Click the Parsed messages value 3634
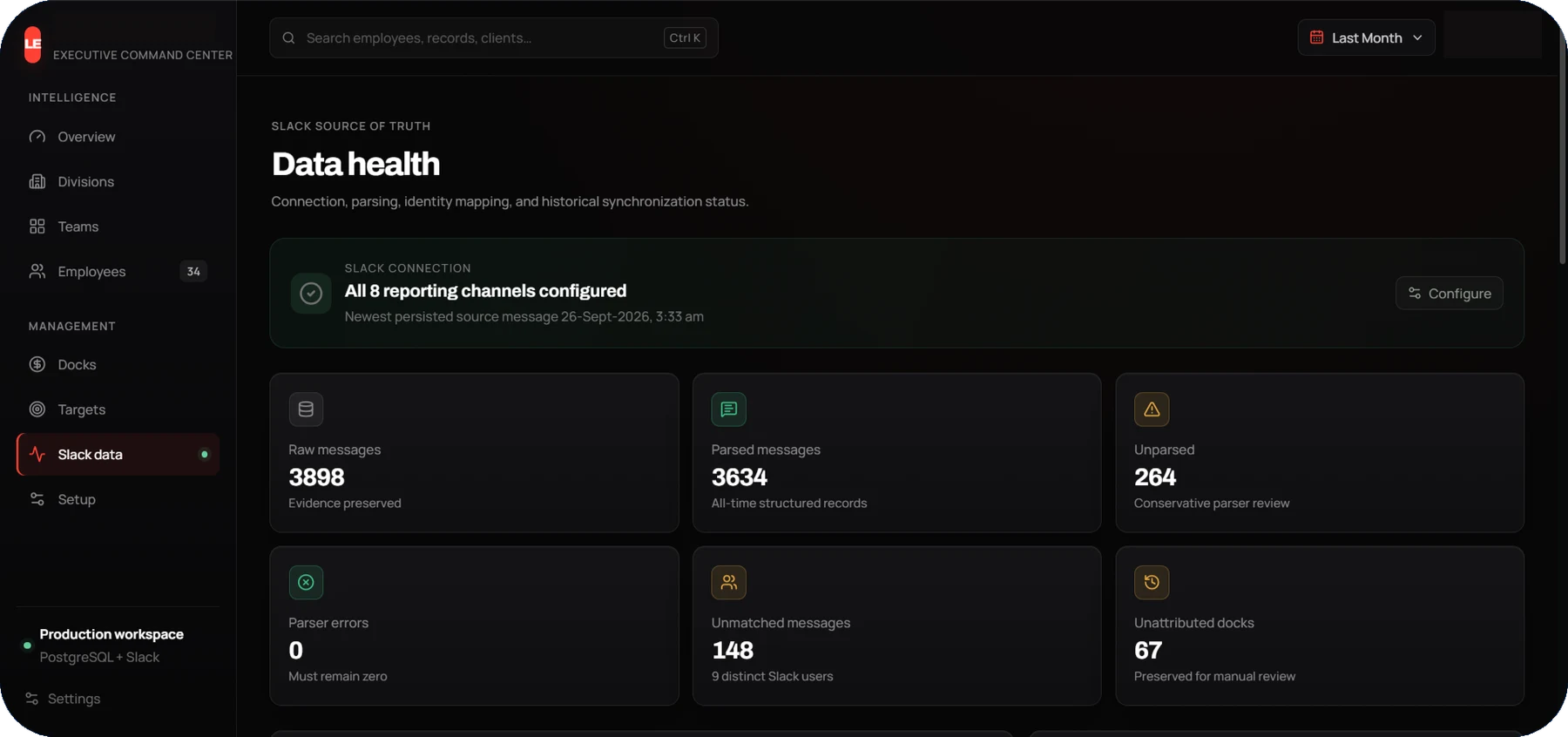The width and height of the screenshot is (1568, 737). (x=740, y=477)
